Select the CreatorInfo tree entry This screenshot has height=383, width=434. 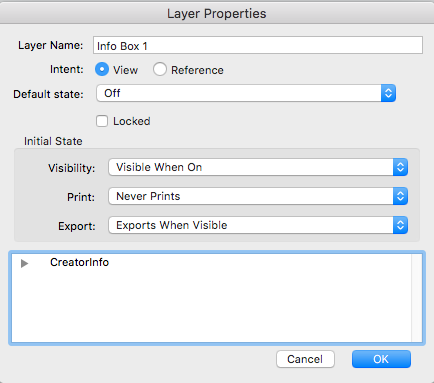79,262
